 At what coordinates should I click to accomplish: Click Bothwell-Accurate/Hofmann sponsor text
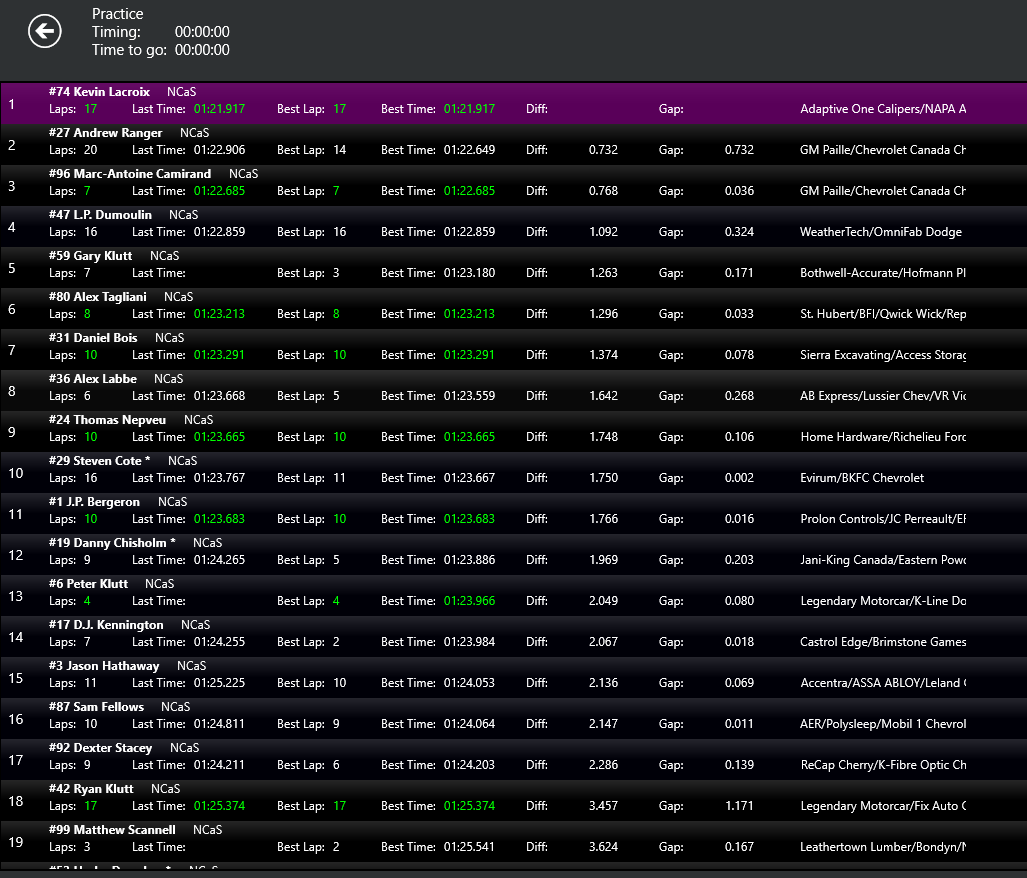click(x=883, y=273)
